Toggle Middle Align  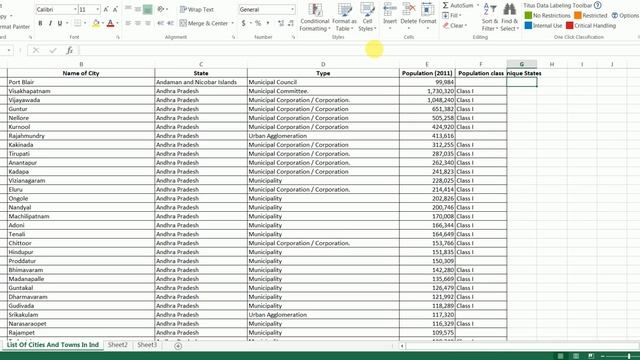(138, 9)
